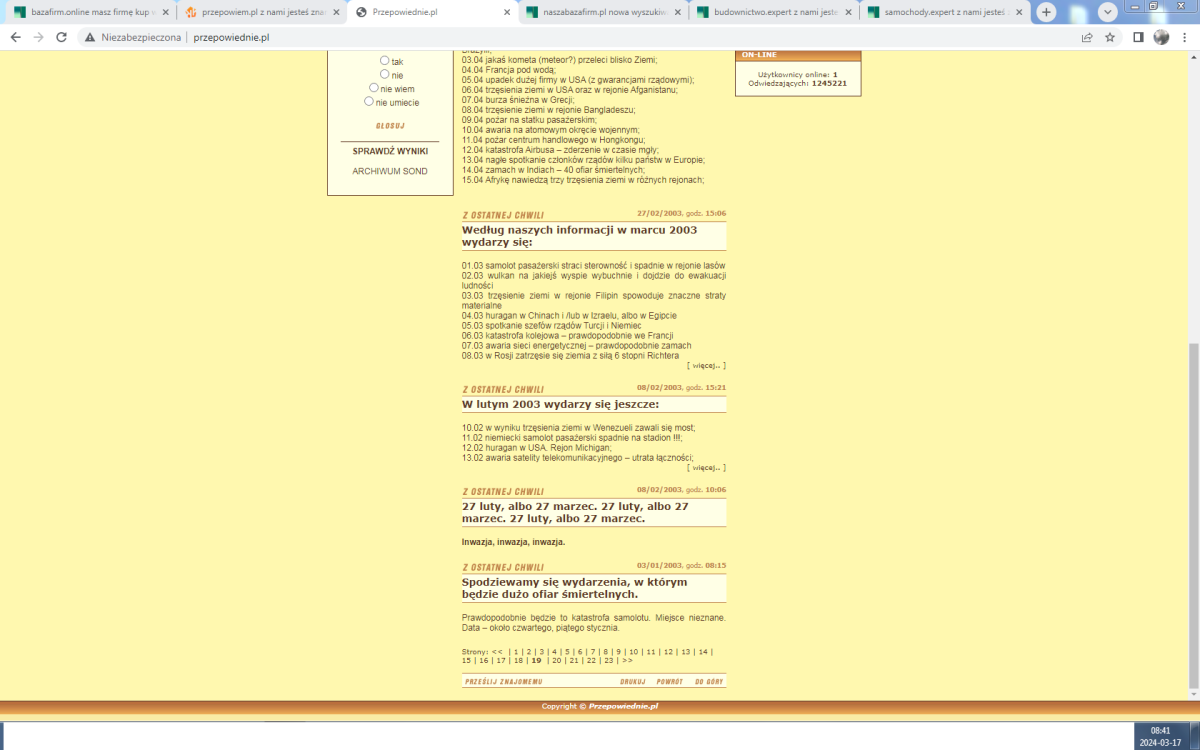
Task: Select the 'tak' poll option
Action: coord(384,61)
